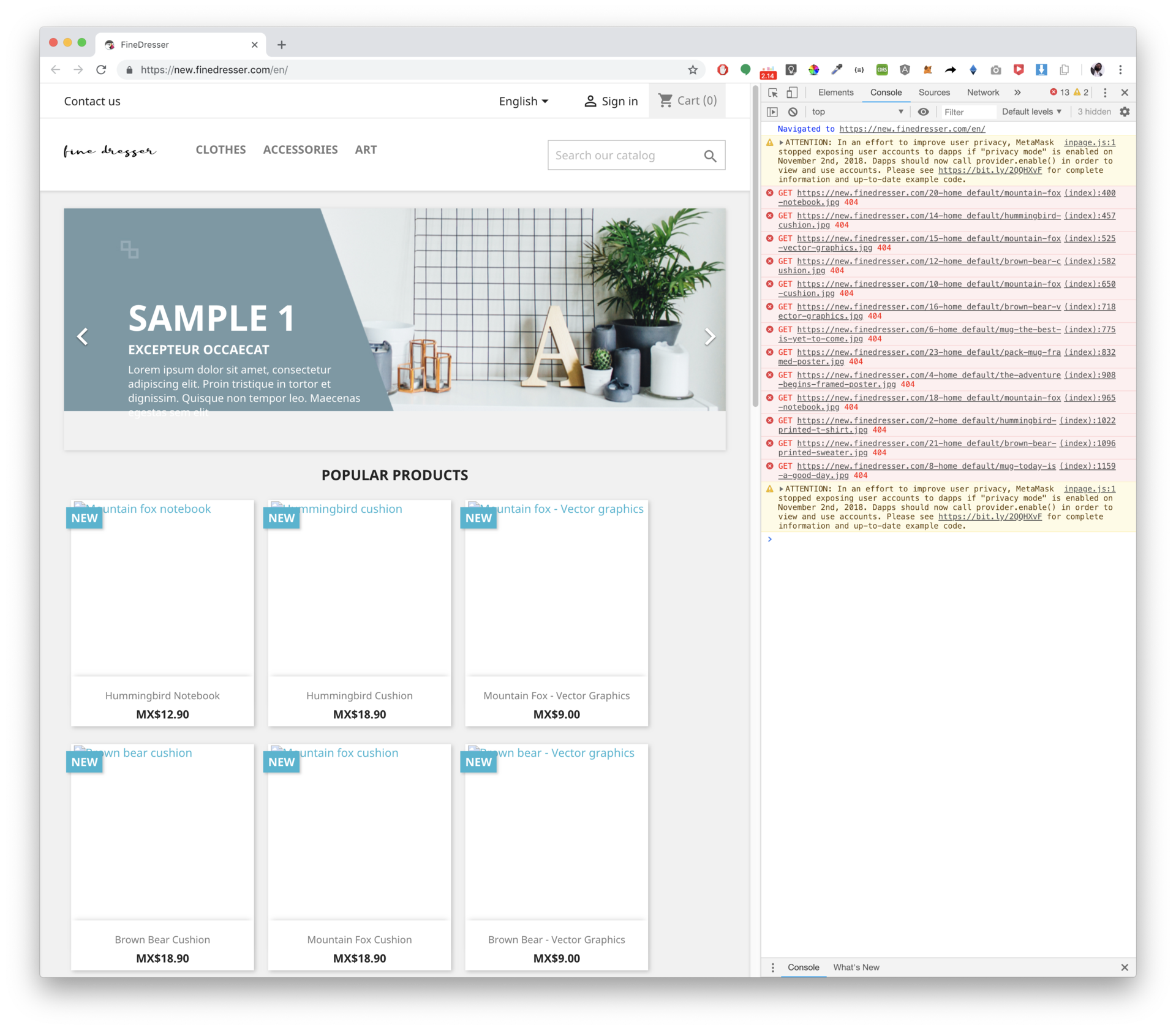Click the Sign in link

pyautogui.click(x=611, y=101)
